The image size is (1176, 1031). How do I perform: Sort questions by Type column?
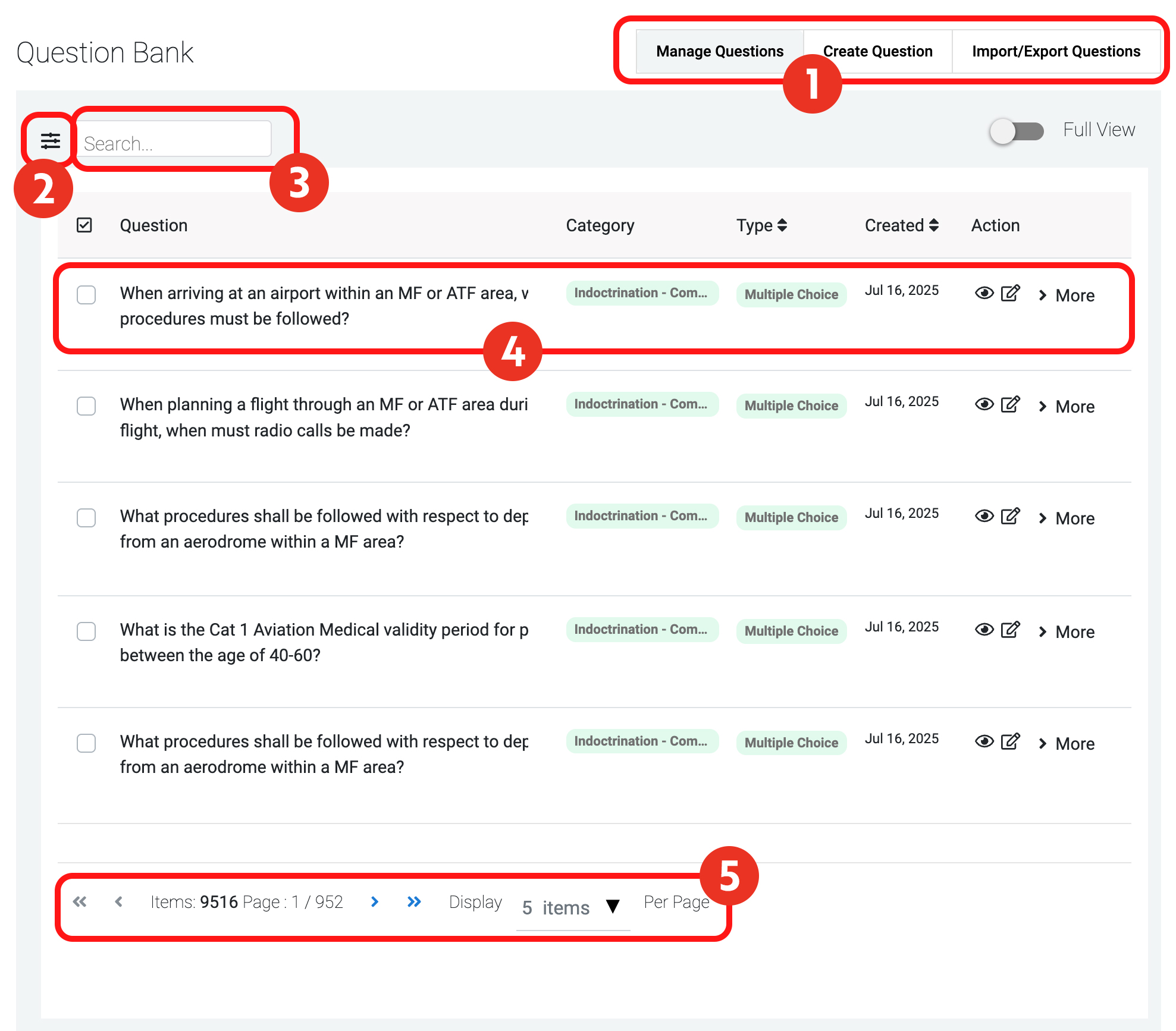[x=761, y=225]
